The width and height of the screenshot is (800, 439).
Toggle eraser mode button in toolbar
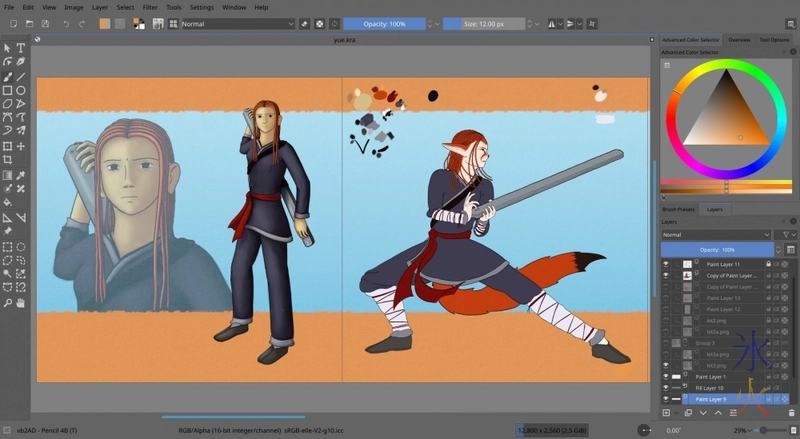304,22
